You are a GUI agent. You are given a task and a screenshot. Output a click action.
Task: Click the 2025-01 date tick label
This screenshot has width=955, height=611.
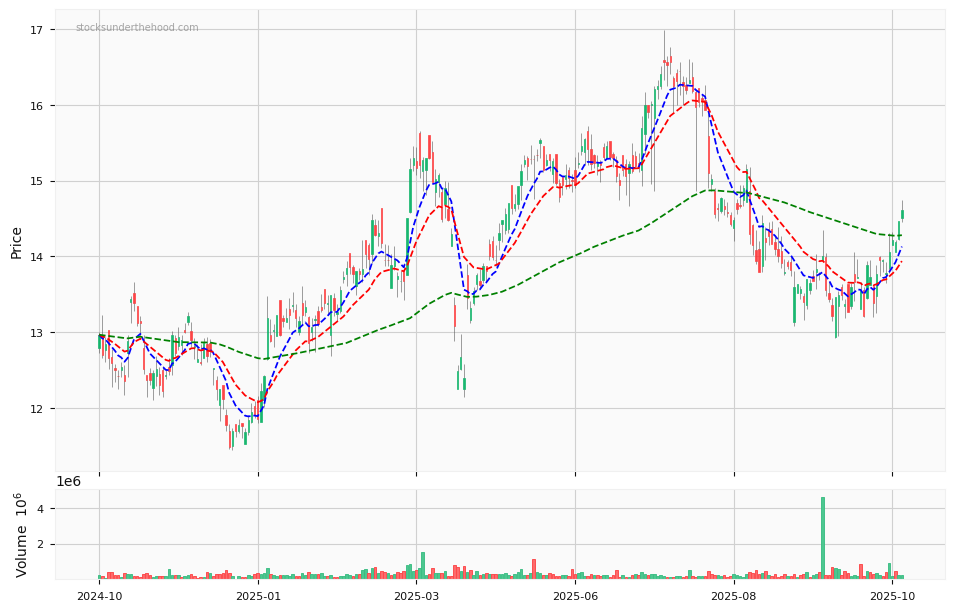point(258,596)
